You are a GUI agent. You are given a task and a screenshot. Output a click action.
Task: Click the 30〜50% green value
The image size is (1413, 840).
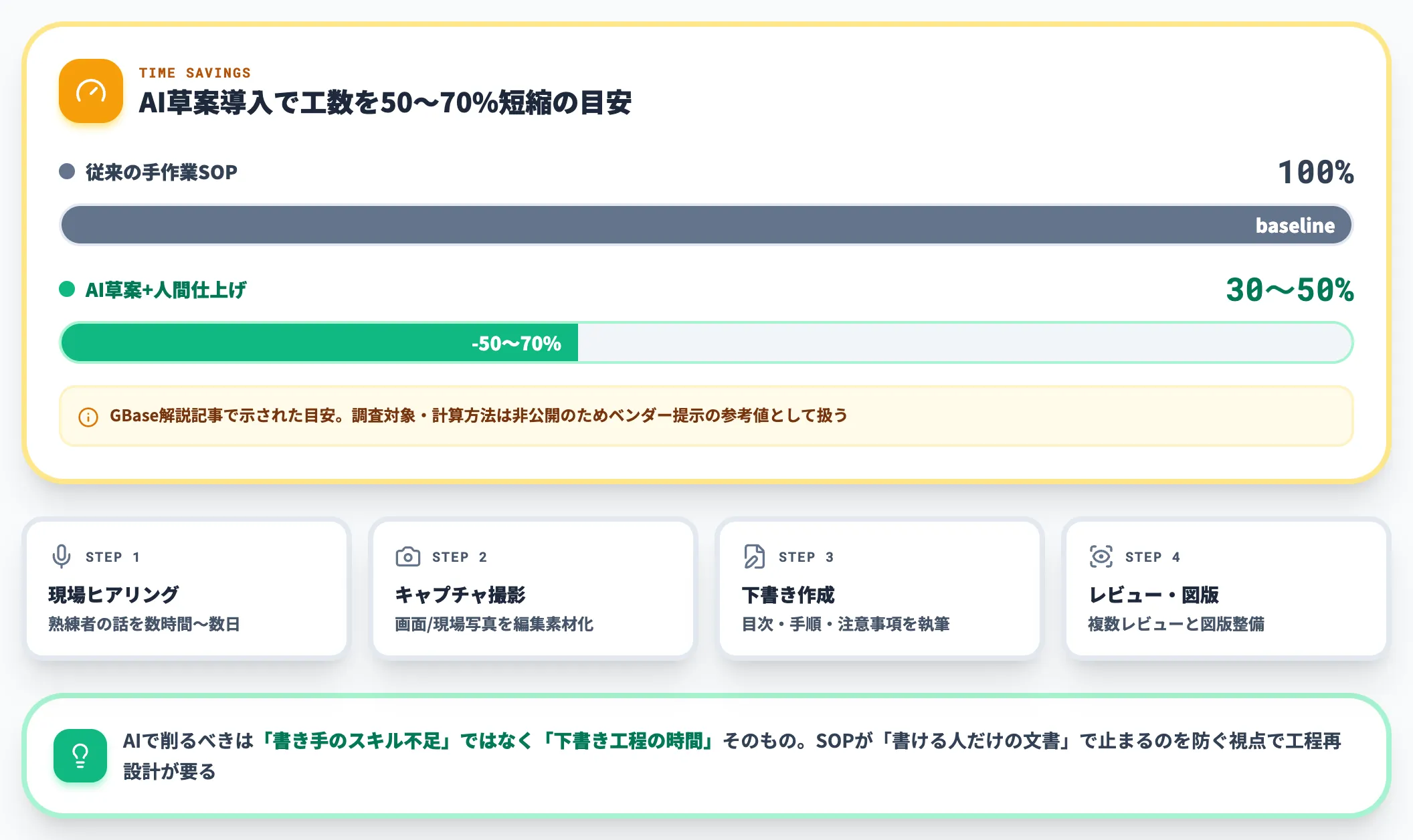tap(1290, 290)
